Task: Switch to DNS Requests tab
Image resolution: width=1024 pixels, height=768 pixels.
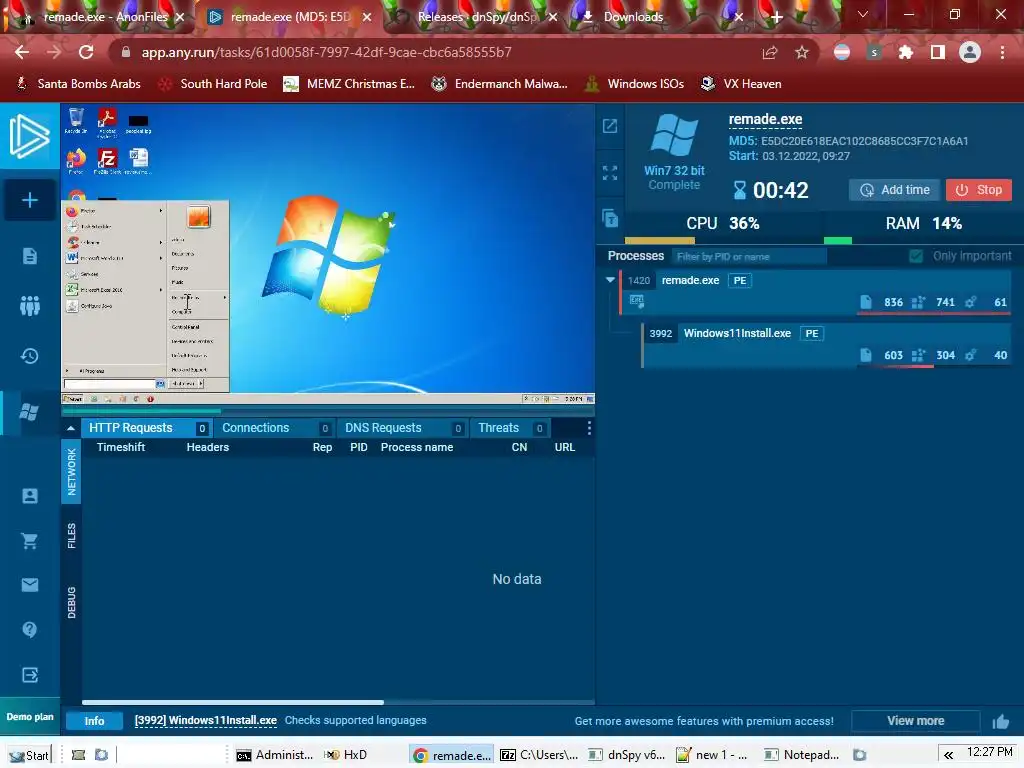Action: 401,428
